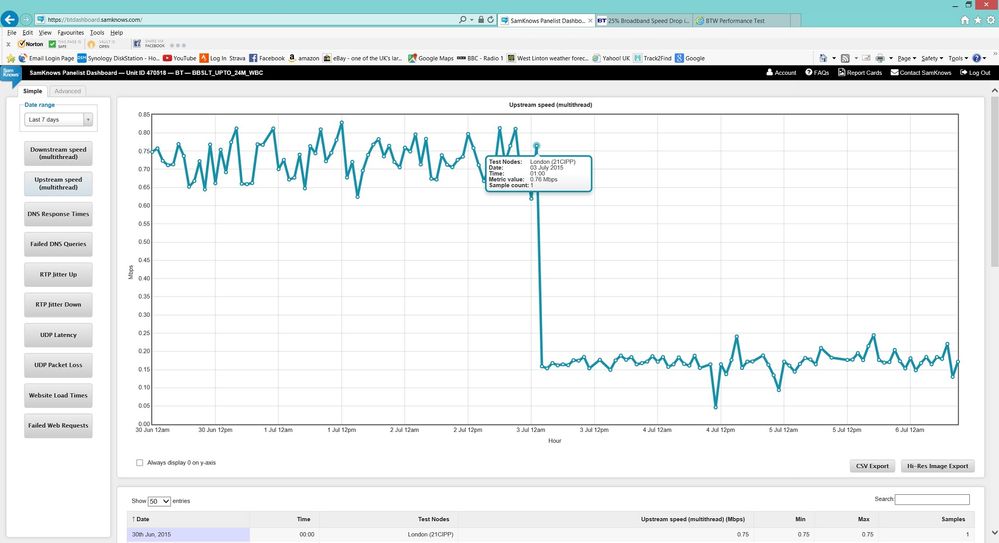
Task: Expand the Last 7 days date range dropdown
Action: [59, 119]
